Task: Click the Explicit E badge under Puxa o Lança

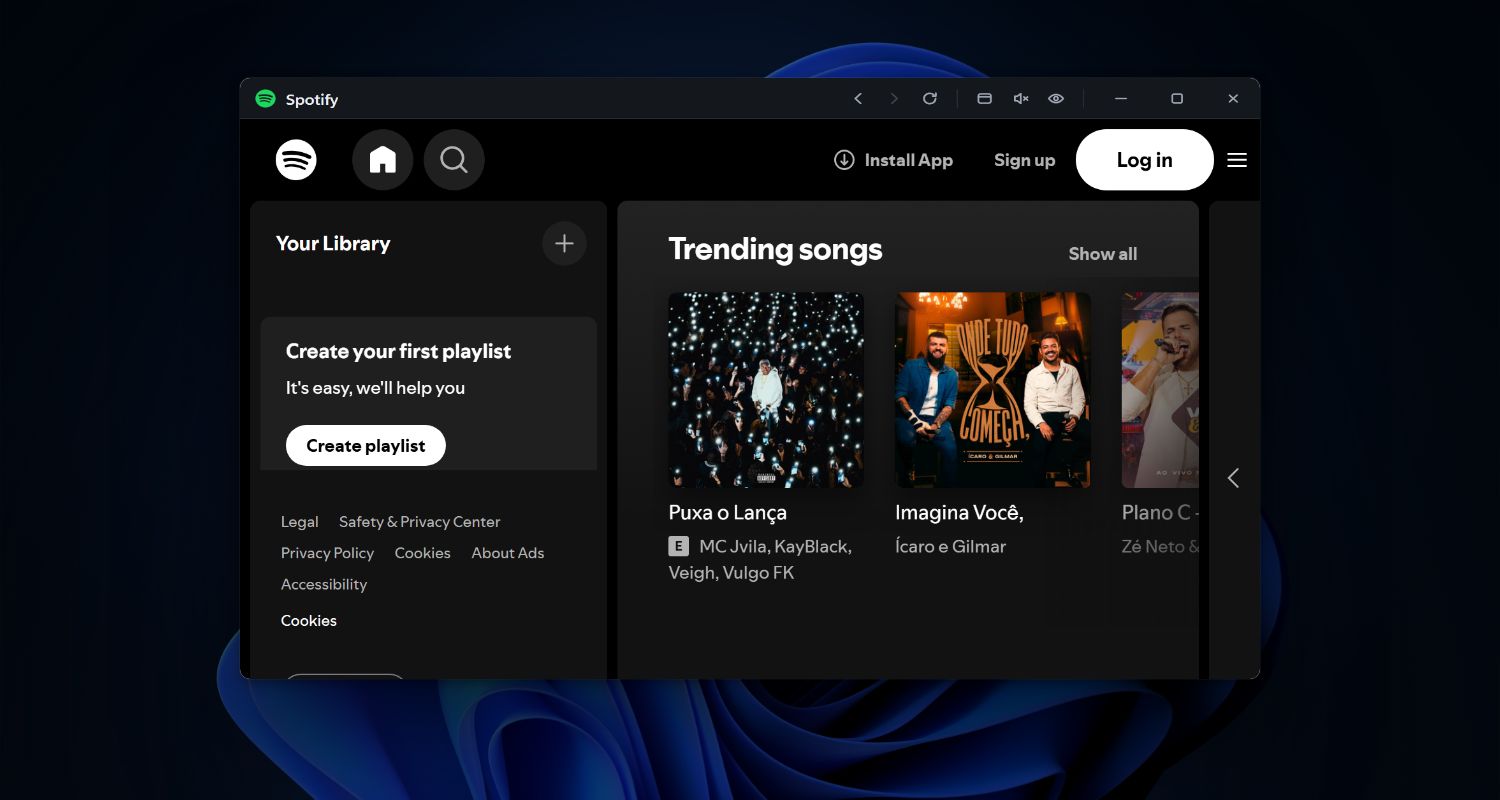Action: pyautogui.click(x=679, y=546)
